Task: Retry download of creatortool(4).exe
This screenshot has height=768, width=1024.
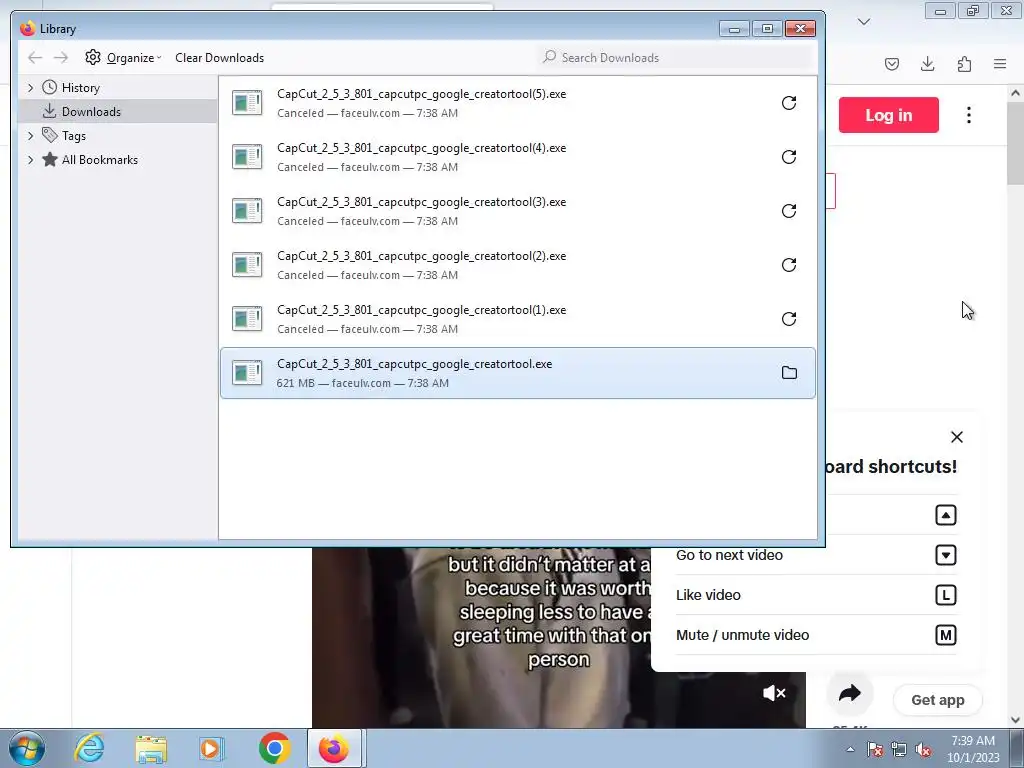Action: 789,157
